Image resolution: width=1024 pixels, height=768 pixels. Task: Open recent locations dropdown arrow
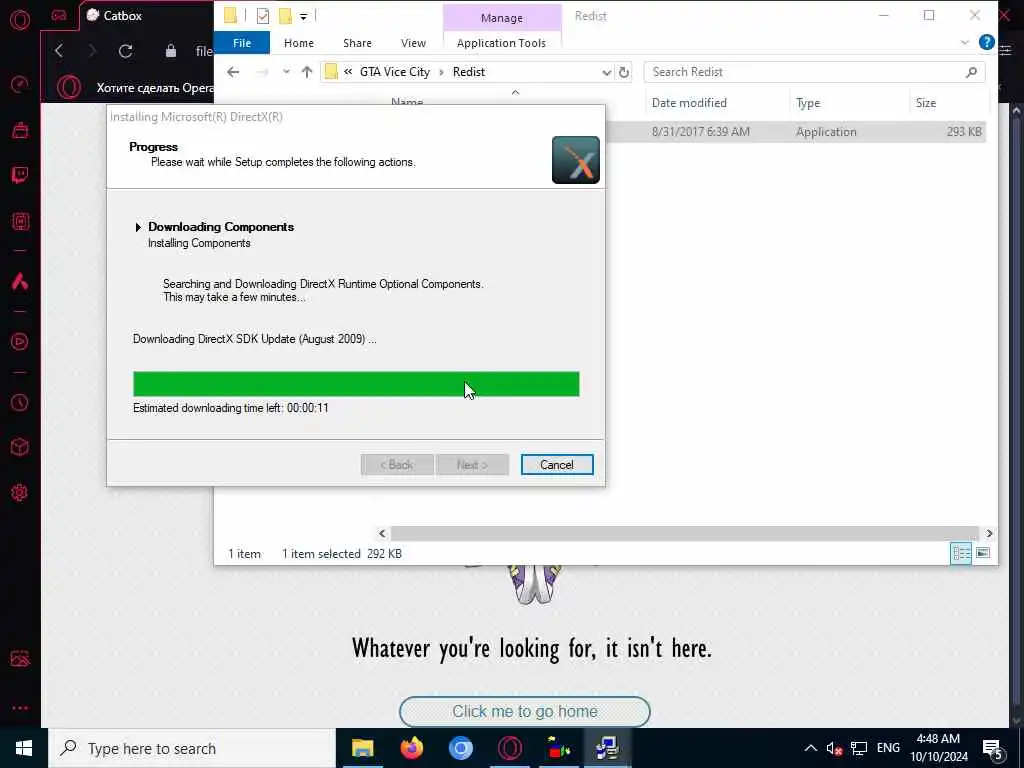tap(286, 72)
